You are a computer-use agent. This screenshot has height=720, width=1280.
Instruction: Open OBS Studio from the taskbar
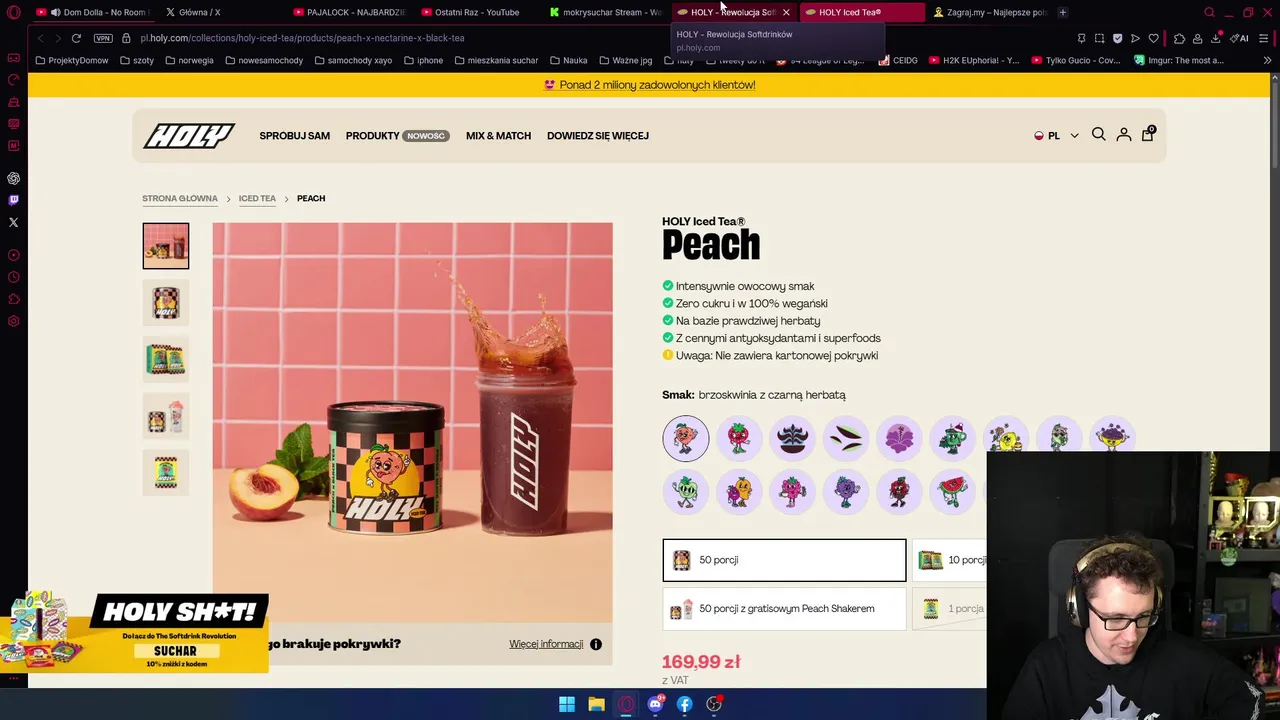[714, 704]
